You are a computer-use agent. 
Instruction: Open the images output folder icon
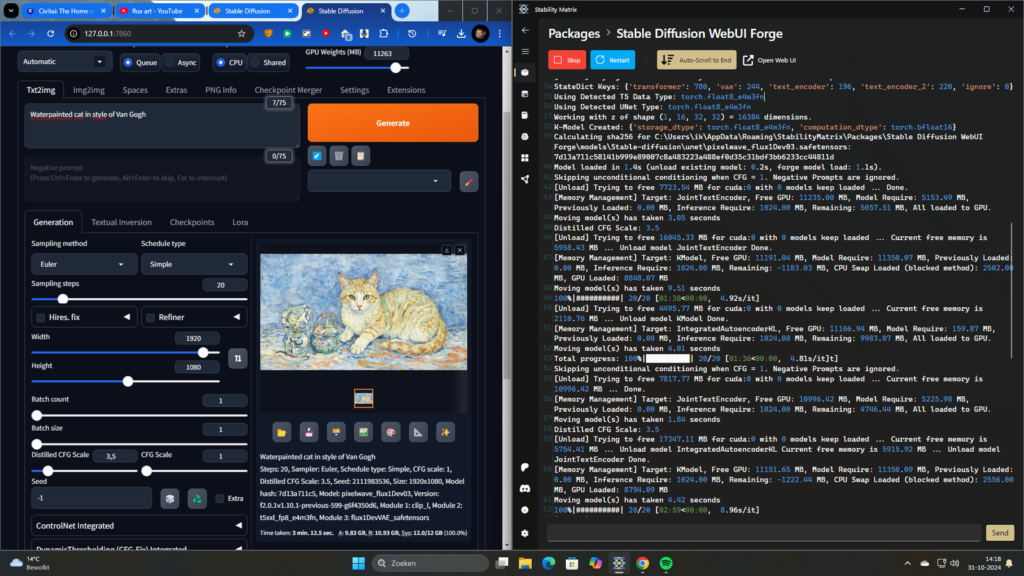coord(282,432)
